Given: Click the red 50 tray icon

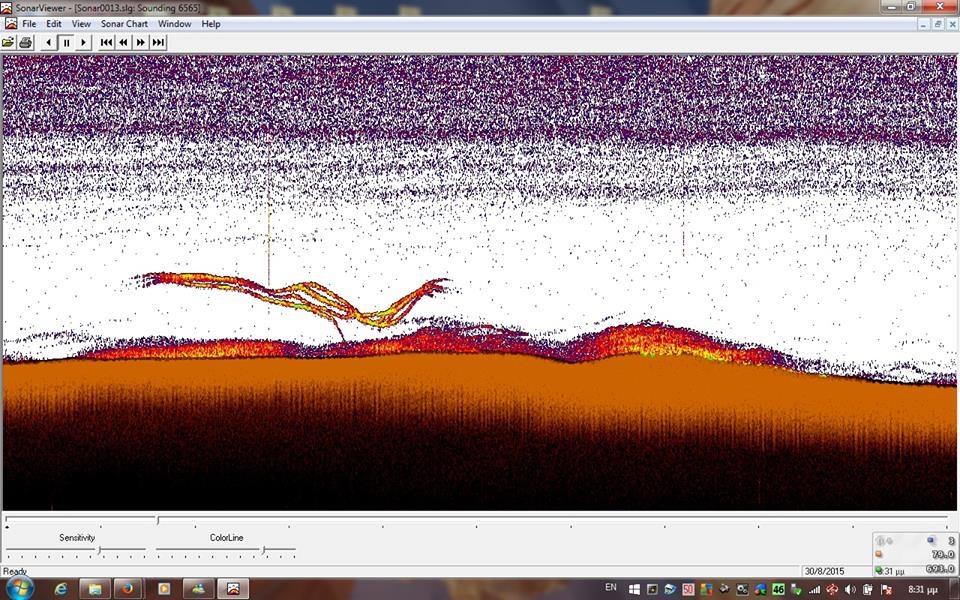Looking at the screenshot, I should [688, 590].
